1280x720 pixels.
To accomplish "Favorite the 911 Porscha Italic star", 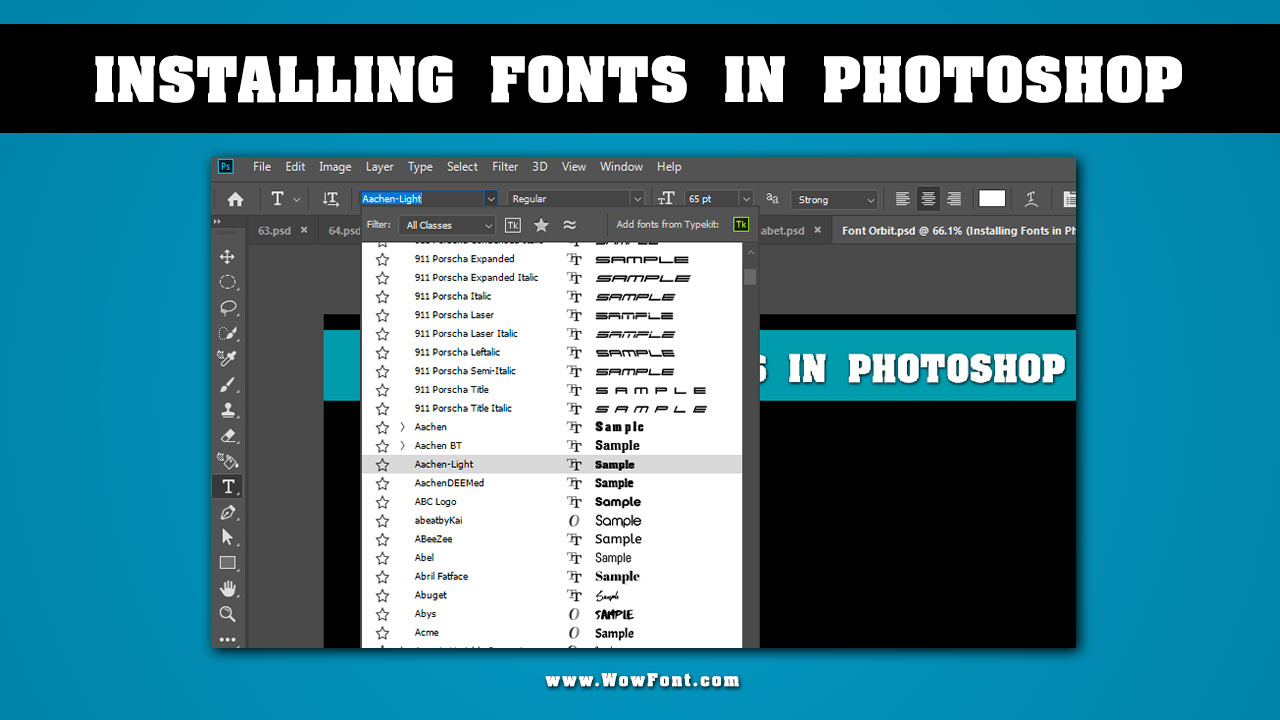I will tap(382, 296).
